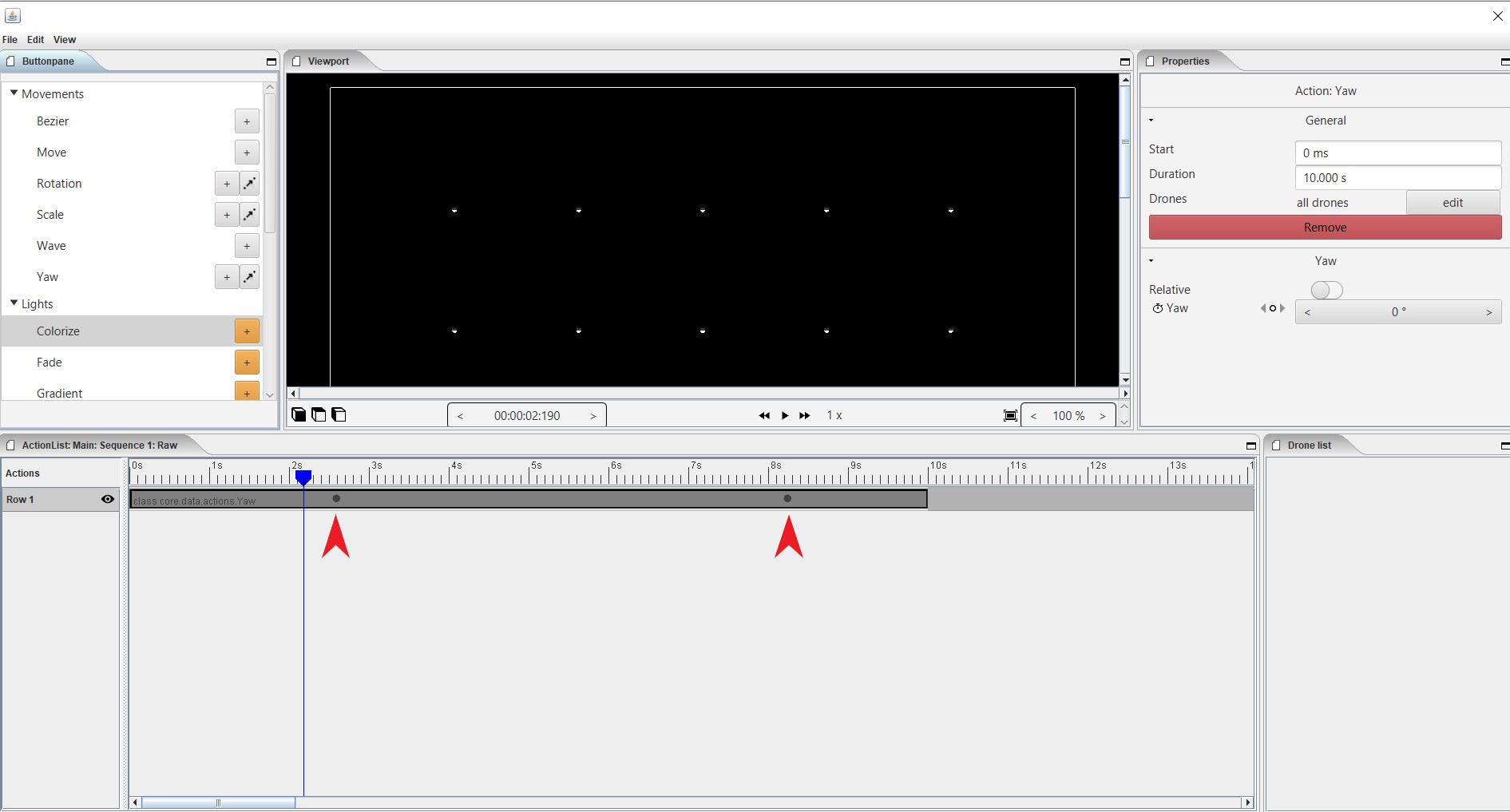Select the Buttonpane tab
Image resolution: width=1510 pixels, height=812 pixels.
48,61
